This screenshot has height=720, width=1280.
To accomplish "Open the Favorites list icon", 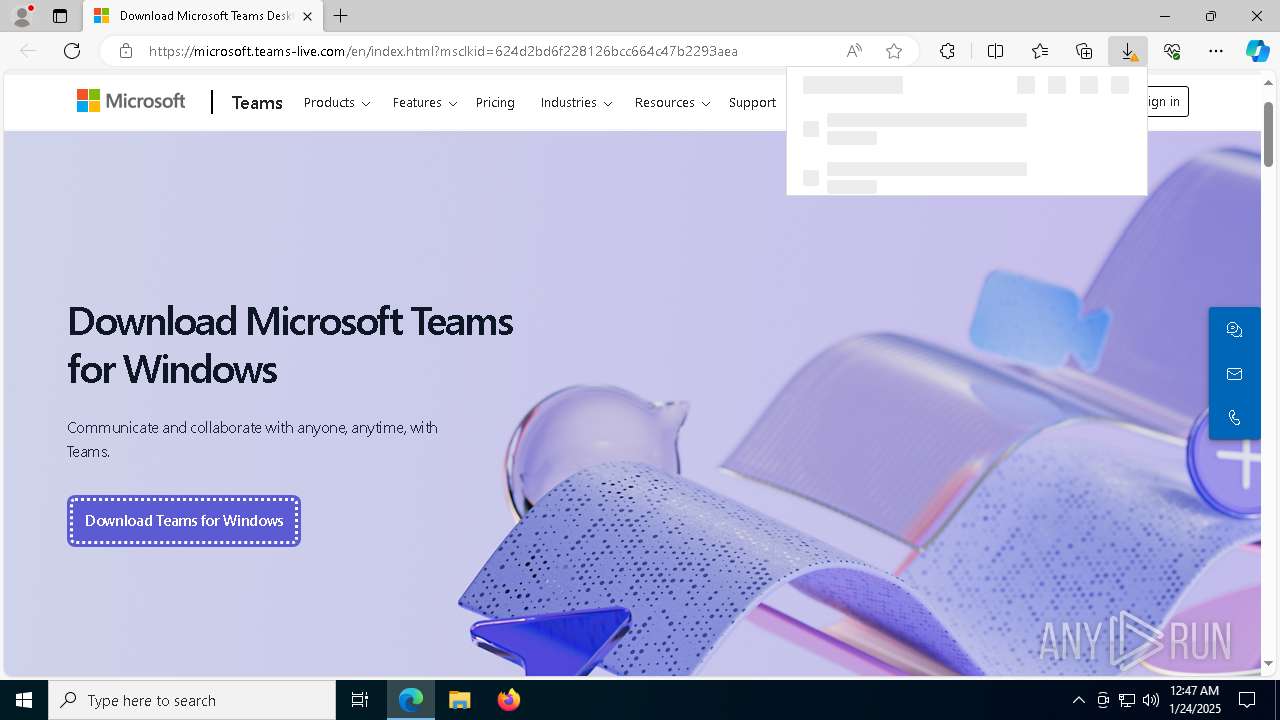I will tap(1040, 51).
